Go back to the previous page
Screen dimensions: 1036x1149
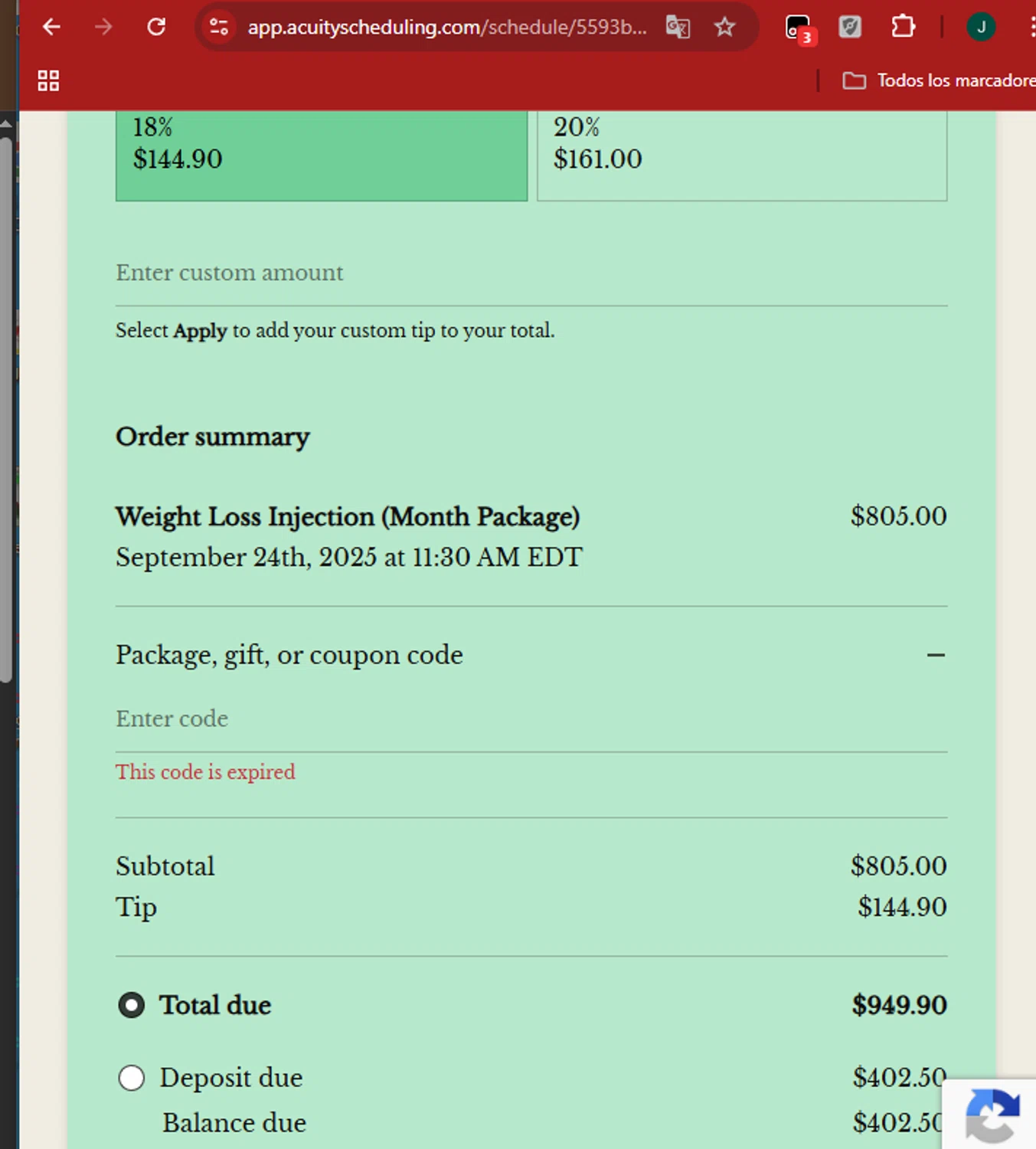[51, 28]
